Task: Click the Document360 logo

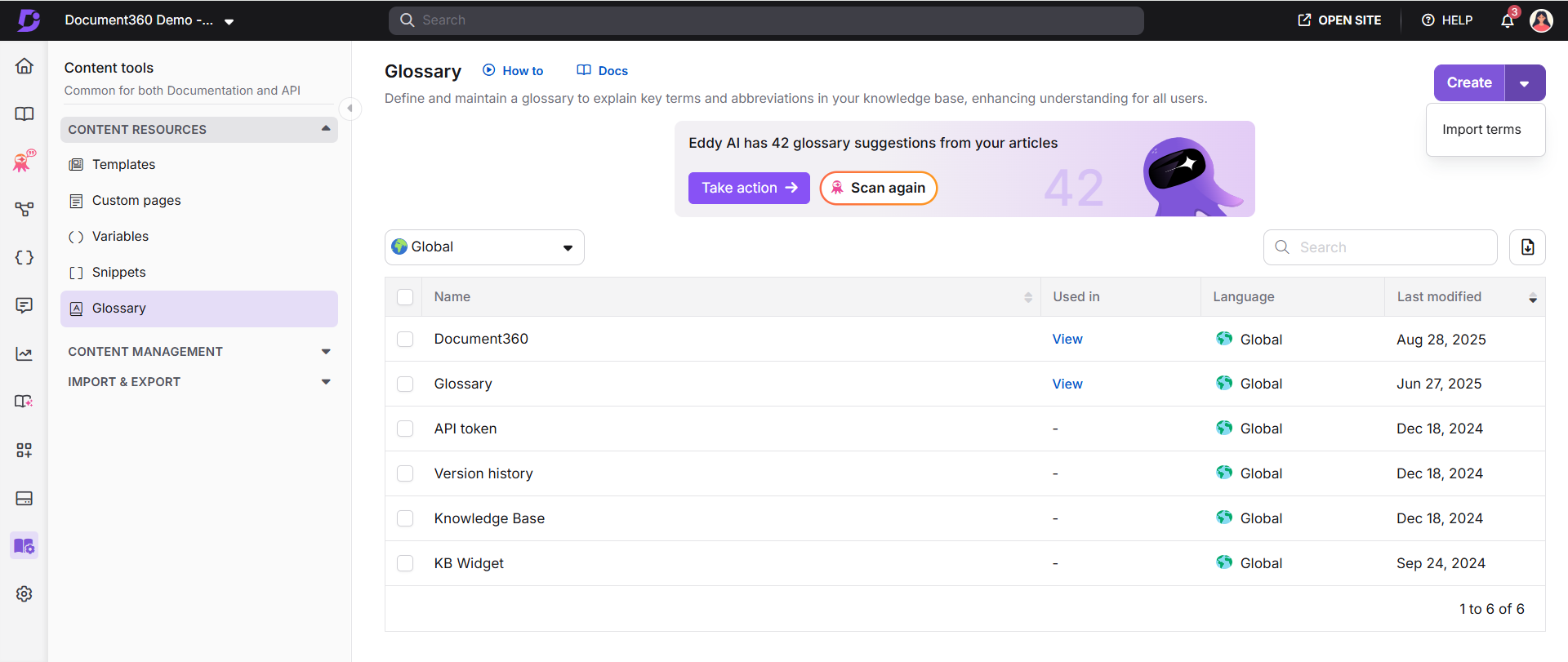Action: click(29, 20)
